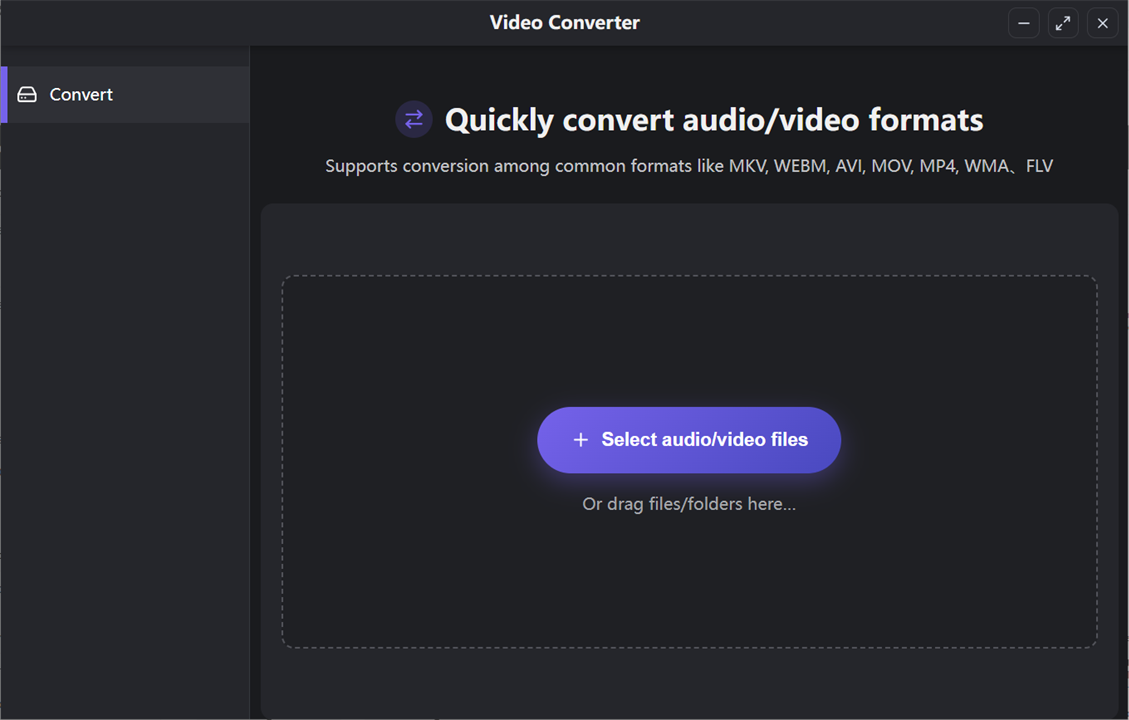Click the Video Converter window title
Viewport: 1129px width, 720px height.
pyautogui.click(x=564, y=23)
